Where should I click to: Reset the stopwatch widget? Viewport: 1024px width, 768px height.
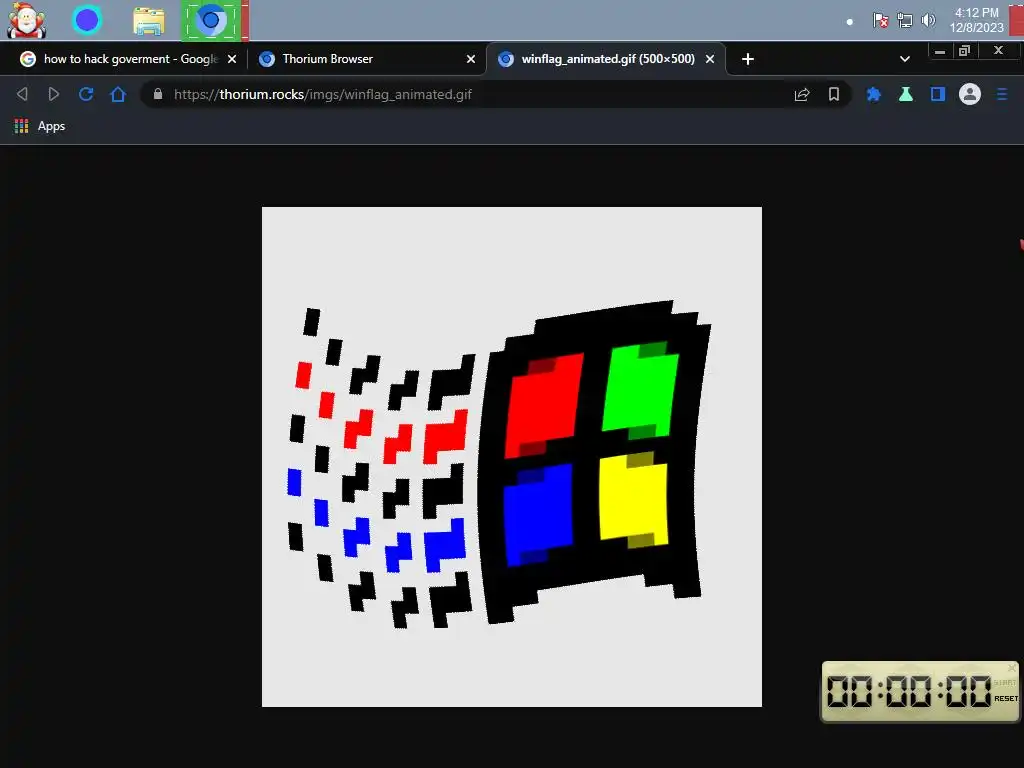point(1006,698)
